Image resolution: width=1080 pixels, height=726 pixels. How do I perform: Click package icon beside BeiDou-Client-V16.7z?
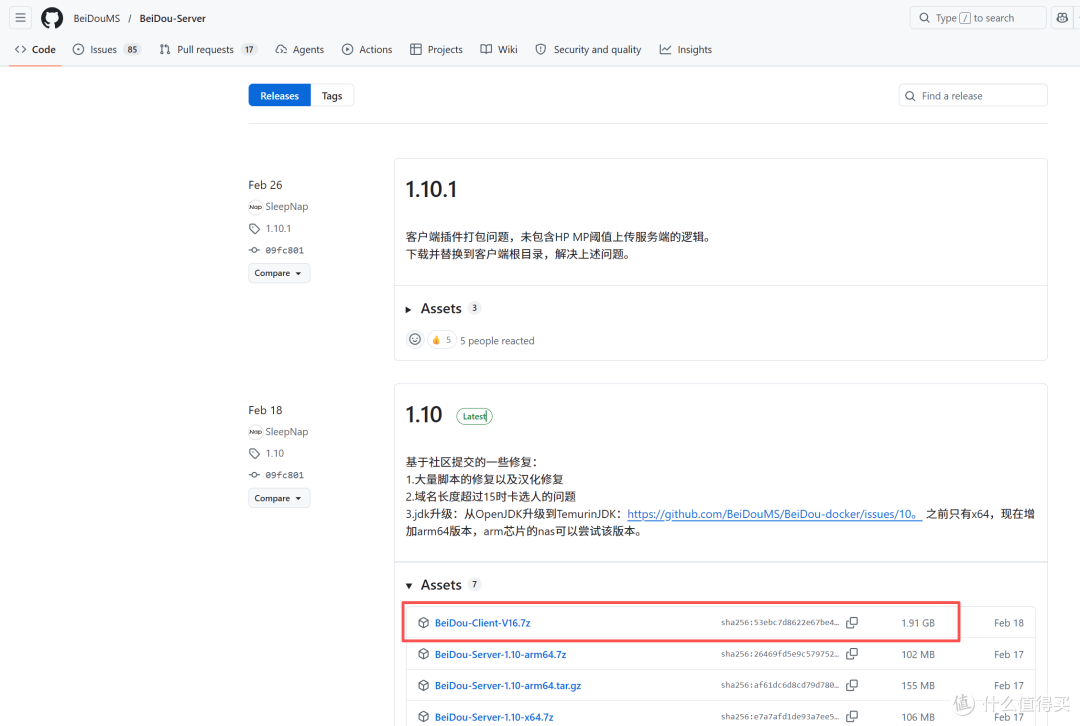[424, 623]
